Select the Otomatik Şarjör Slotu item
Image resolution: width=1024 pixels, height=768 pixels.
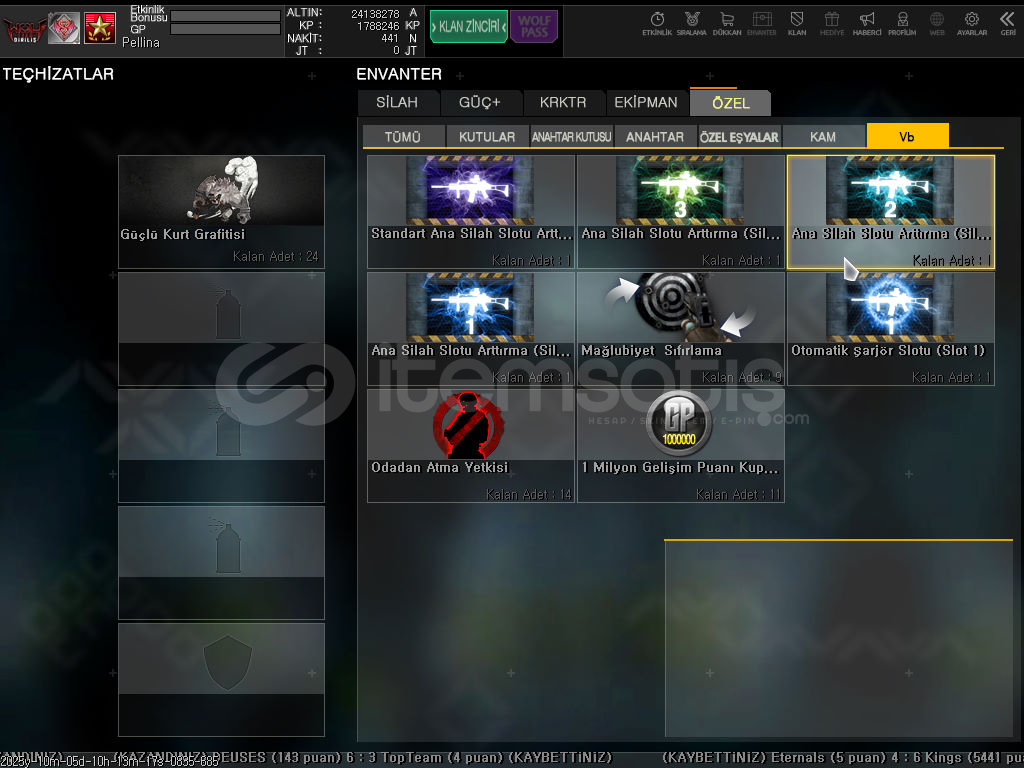coord(891,328)
